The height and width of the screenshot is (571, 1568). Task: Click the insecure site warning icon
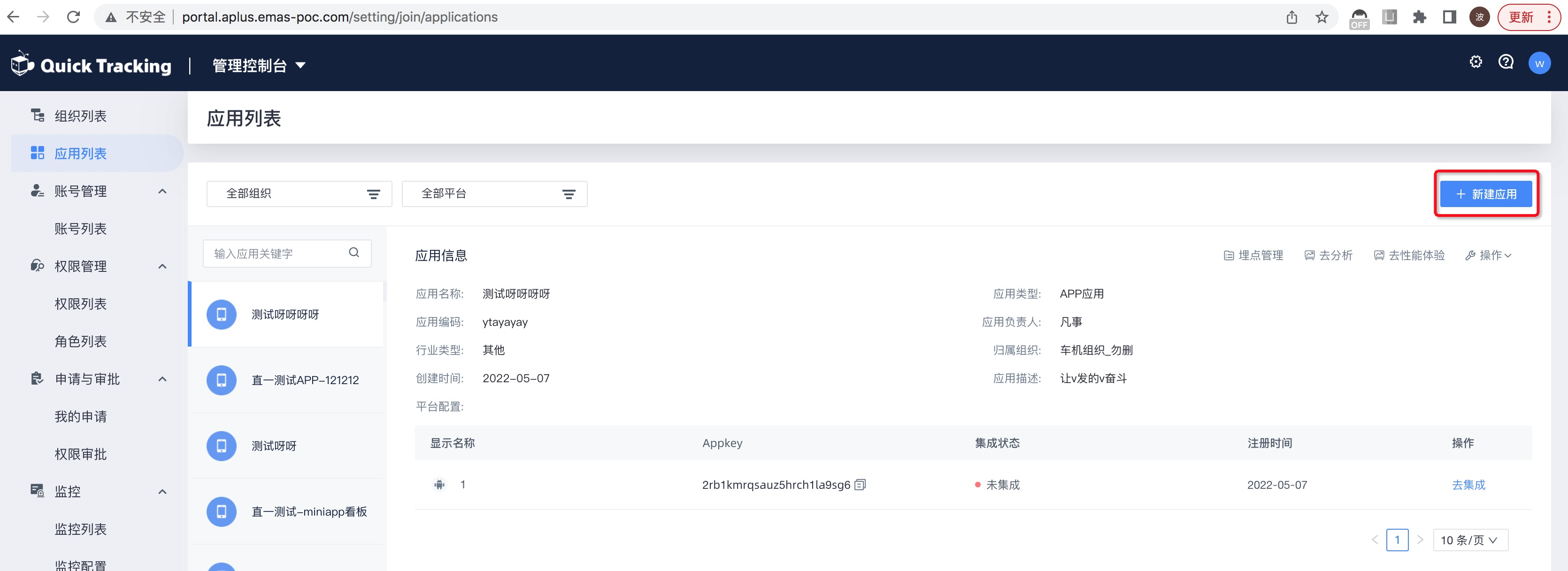click(x=111, y=17)
